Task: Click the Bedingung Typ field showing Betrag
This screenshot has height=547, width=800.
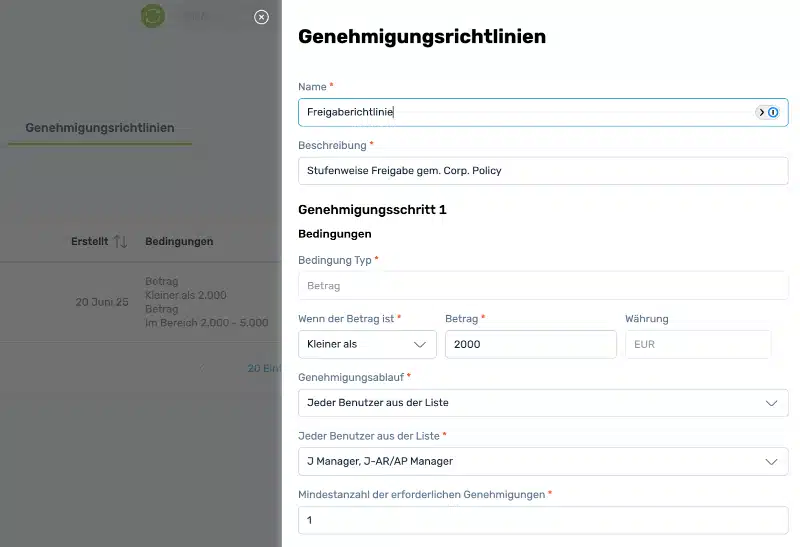Action: [543, 286]
